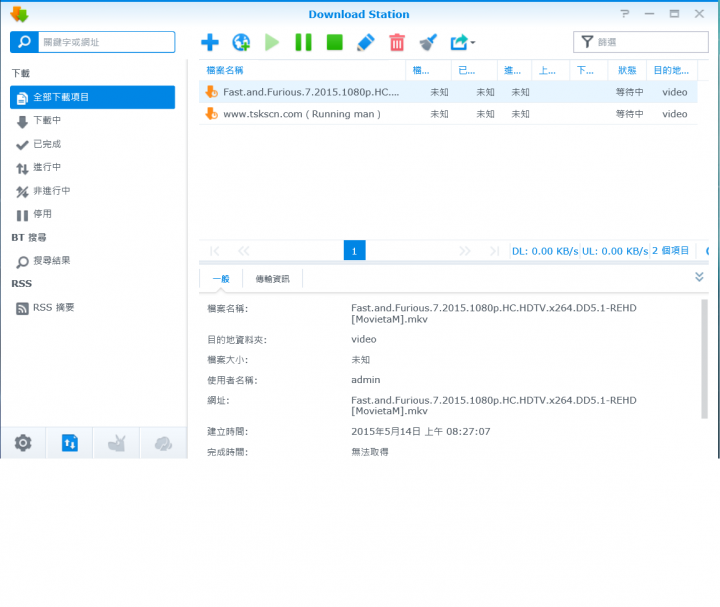The height and width of the screenshot is (607, 720).
Task: Click download speed column header 下...
Action: [589, 70]
